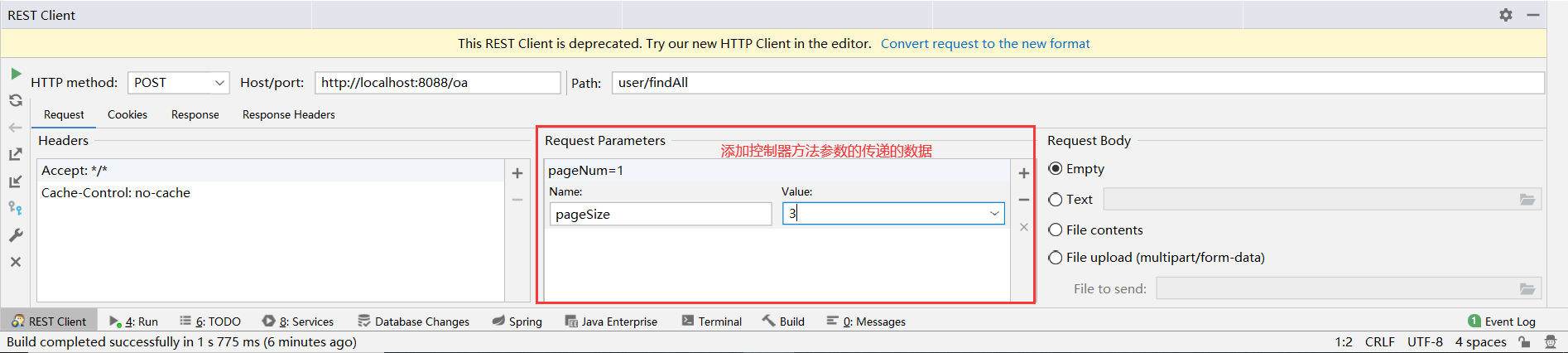Open UTF-8 encoding selector

[x=1425, y=342]
